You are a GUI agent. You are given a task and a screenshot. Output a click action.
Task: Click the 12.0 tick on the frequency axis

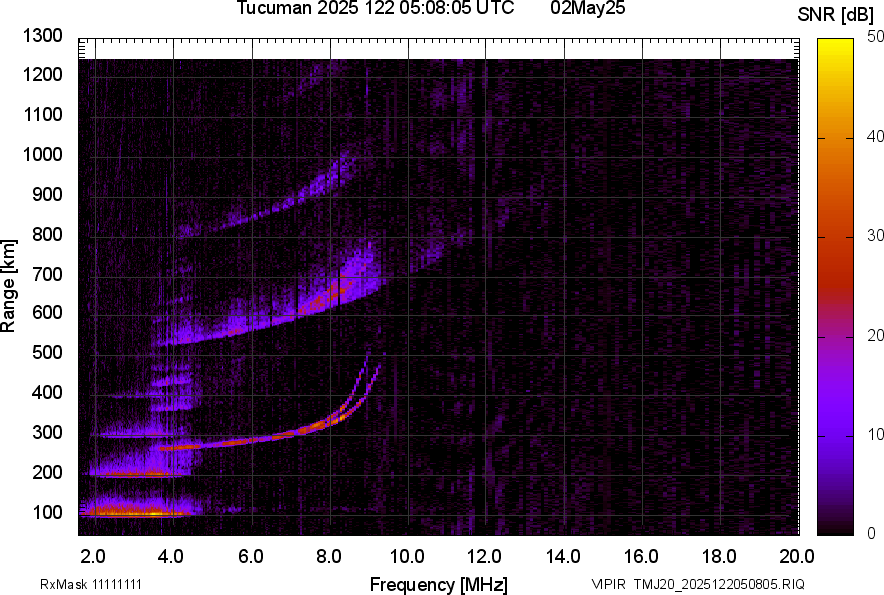tap(485, 555)
